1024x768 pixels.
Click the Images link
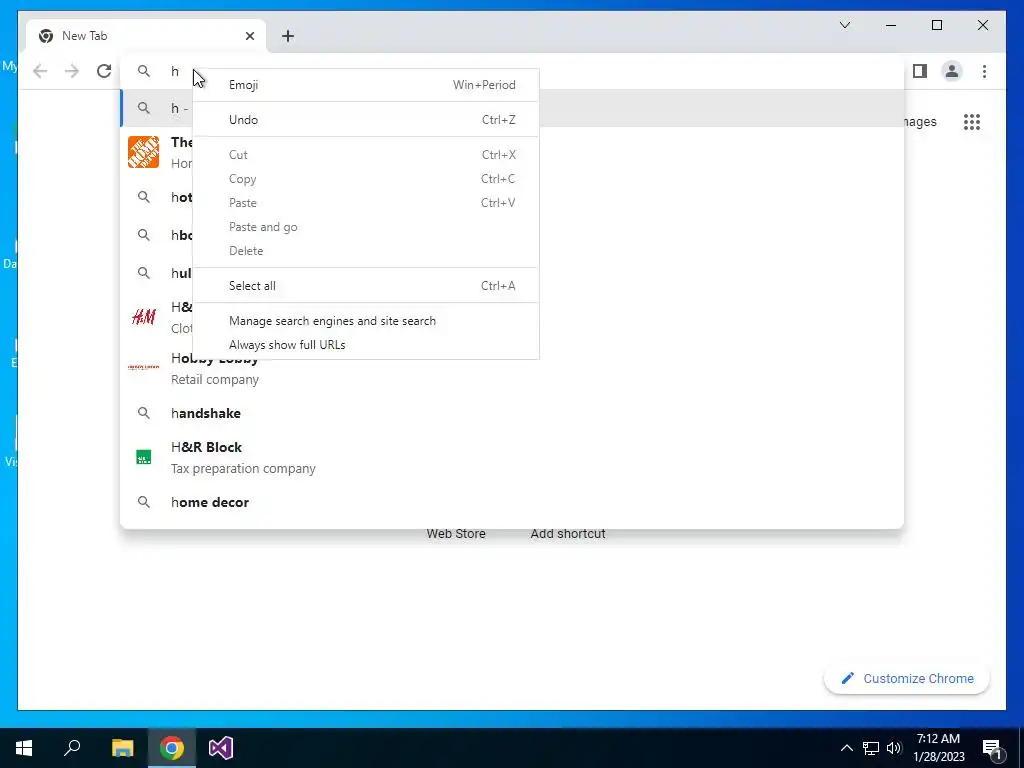[920, 121]
